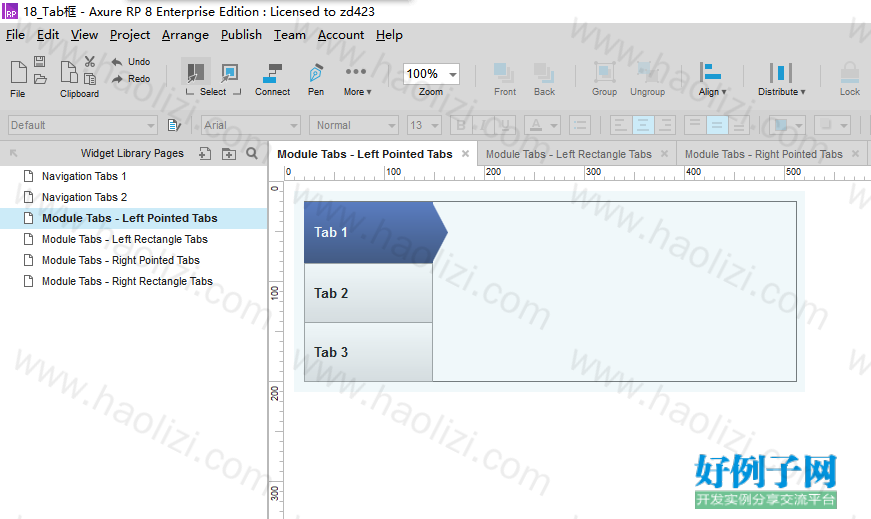Toggle Italic formatting

[x=483, y=125]
